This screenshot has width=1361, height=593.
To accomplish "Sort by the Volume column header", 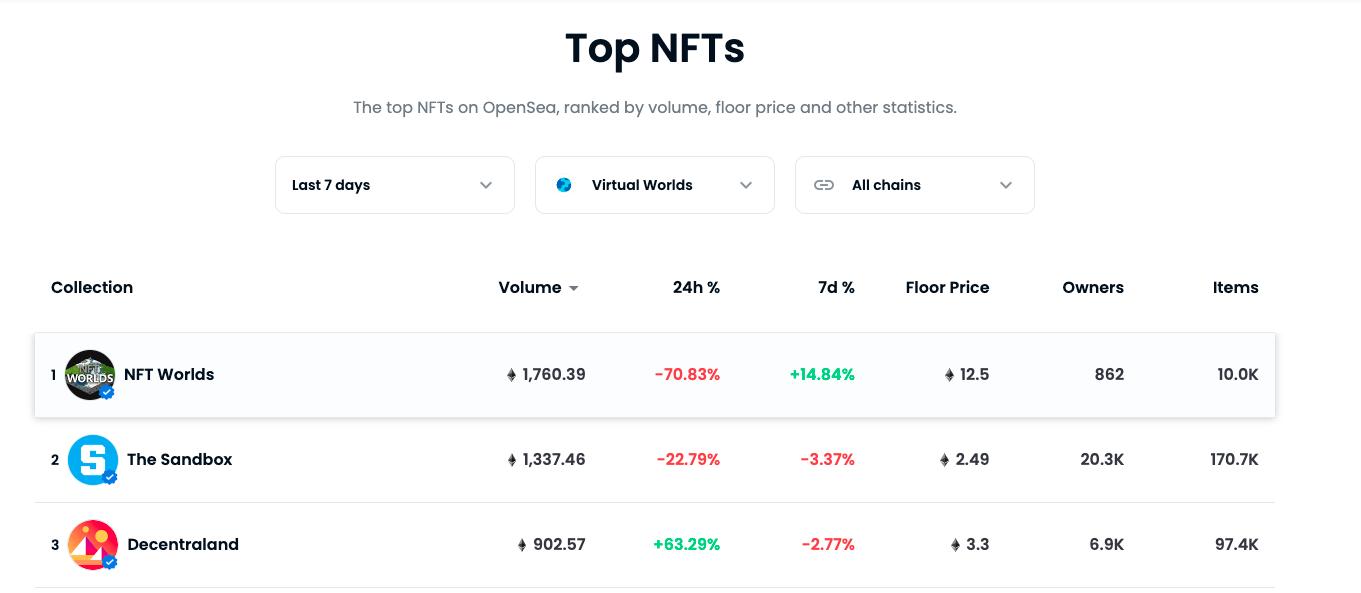I will 530,288.
